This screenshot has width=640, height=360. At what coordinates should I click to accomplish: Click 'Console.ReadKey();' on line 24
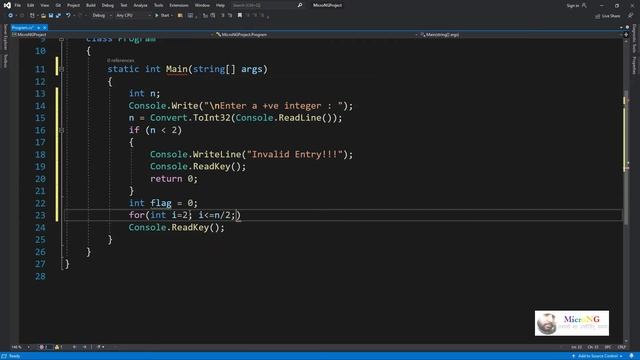click(176, 227)
